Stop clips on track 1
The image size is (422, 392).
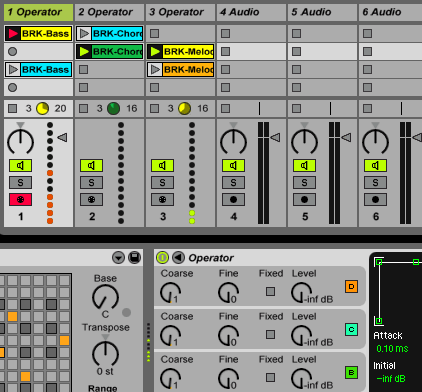pyautogui.click(x=13, y=108)
